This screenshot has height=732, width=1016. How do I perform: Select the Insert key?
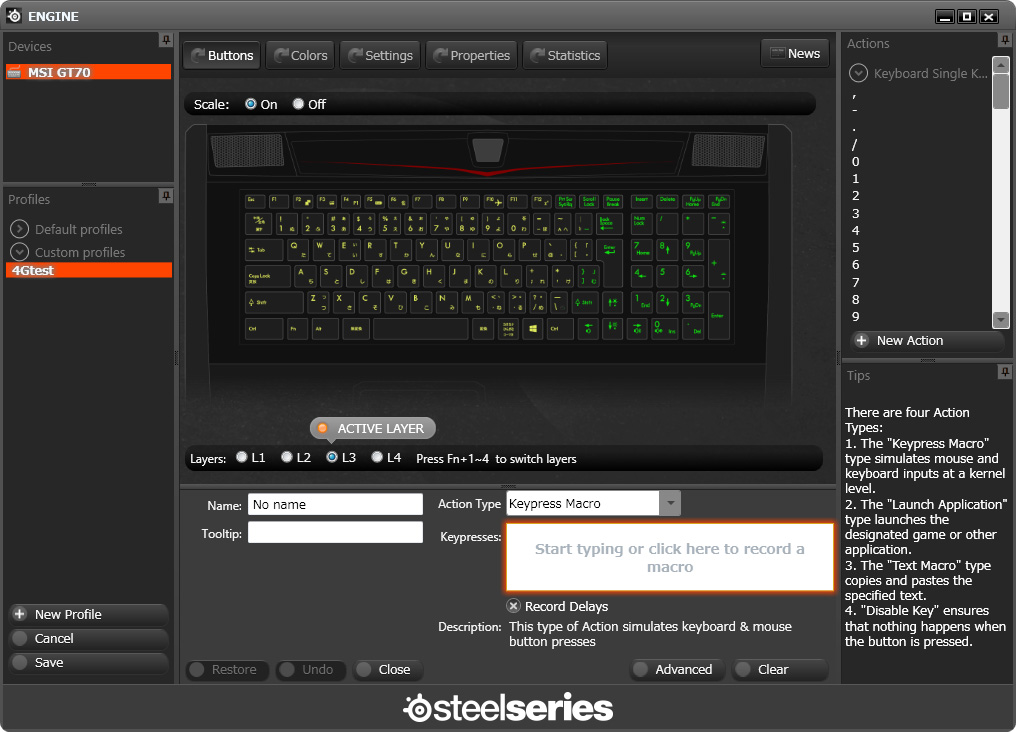coord(641,201)
